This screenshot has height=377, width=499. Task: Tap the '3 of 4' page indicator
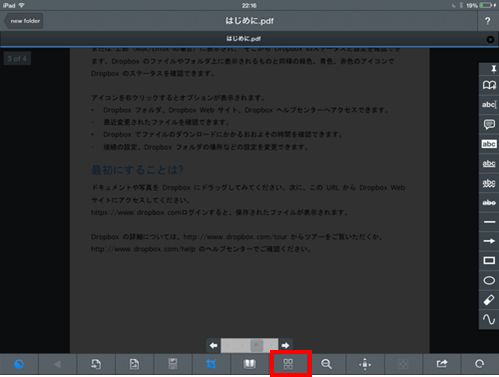point(17,59)
